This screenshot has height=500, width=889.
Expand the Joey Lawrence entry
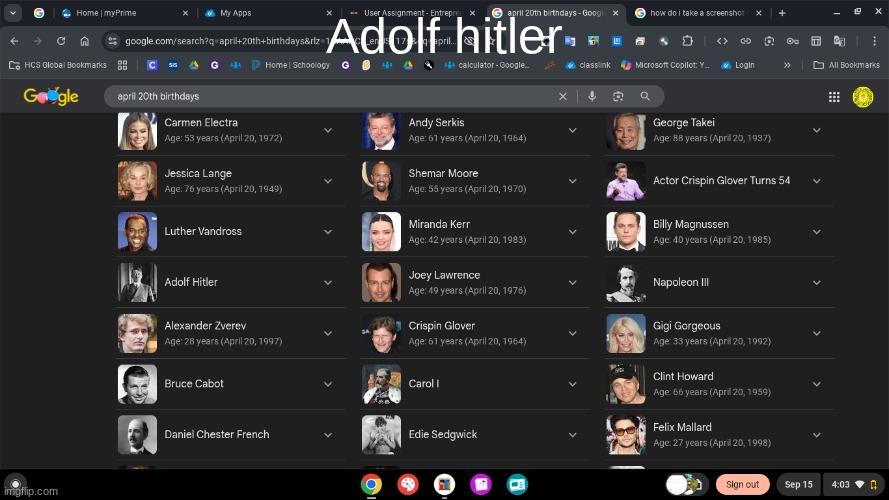(573, 282)
